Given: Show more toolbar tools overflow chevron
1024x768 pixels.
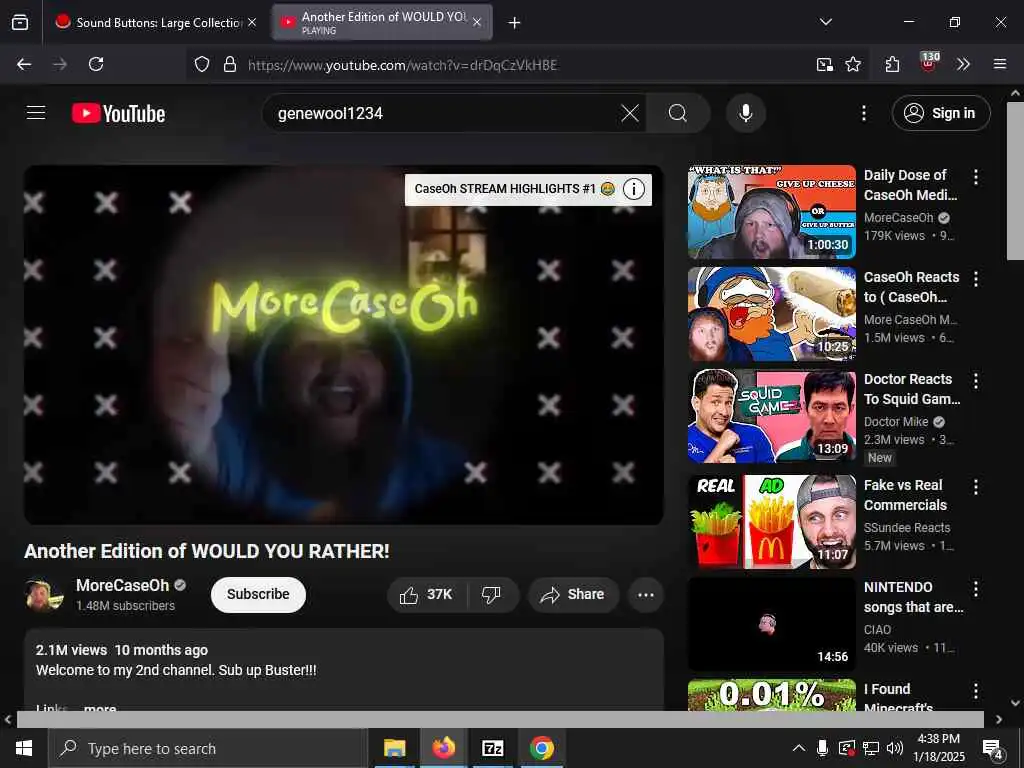Looking at the screenshot, I should pyautogui.click(x=963, y=64).
